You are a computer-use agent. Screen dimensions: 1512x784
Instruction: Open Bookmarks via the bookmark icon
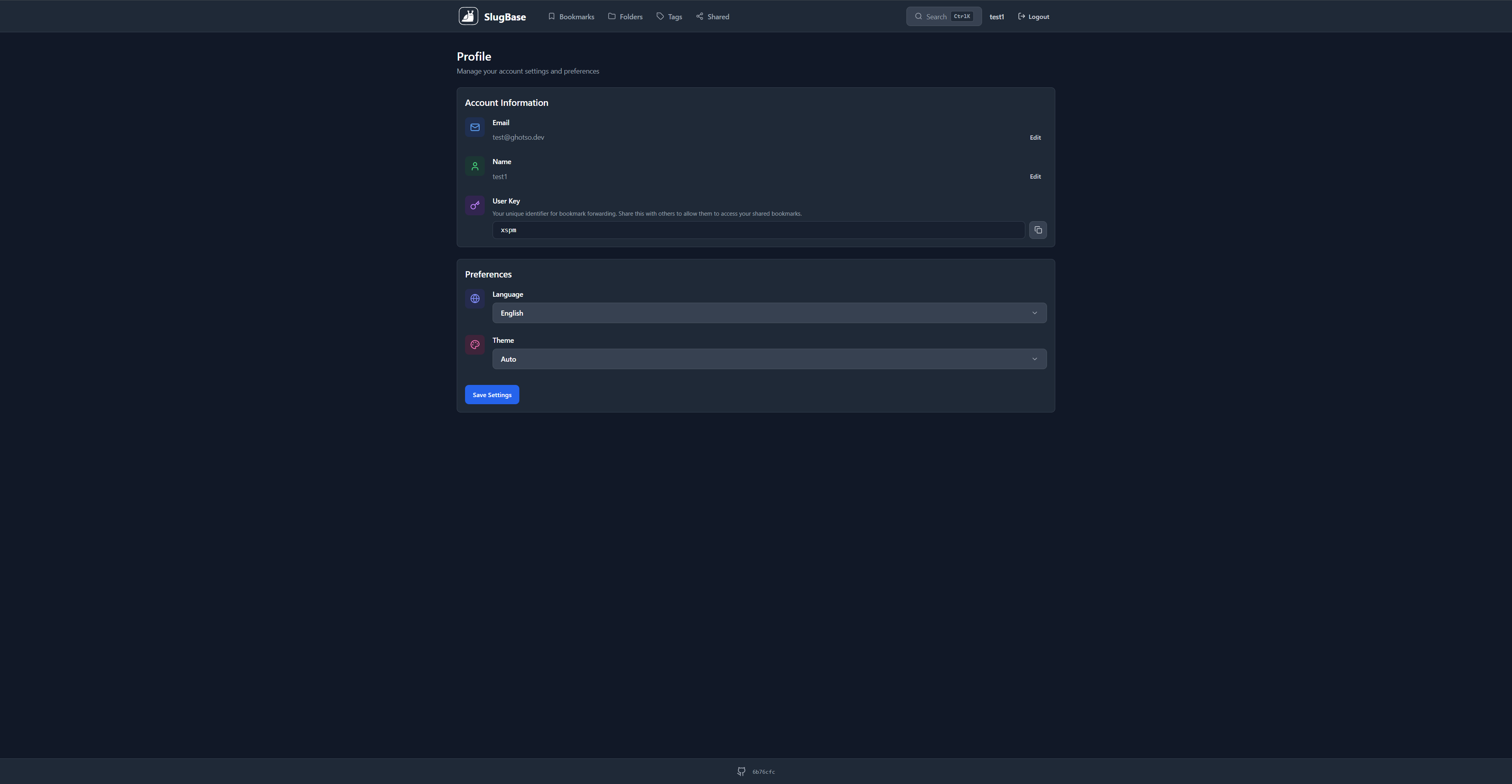(x=551, y=17)
